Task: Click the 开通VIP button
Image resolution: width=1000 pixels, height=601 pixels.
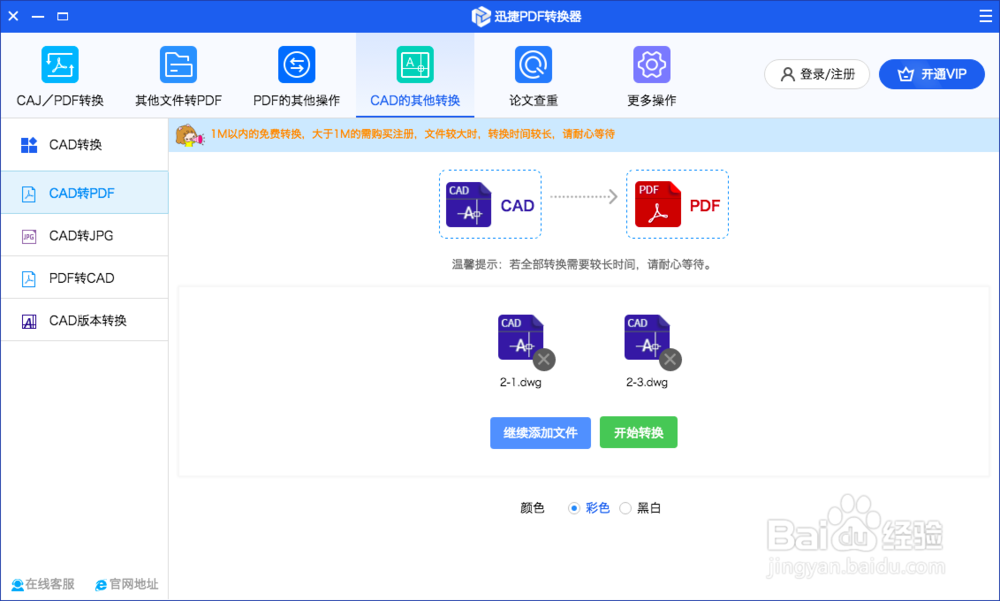Action: click(932, 74)
